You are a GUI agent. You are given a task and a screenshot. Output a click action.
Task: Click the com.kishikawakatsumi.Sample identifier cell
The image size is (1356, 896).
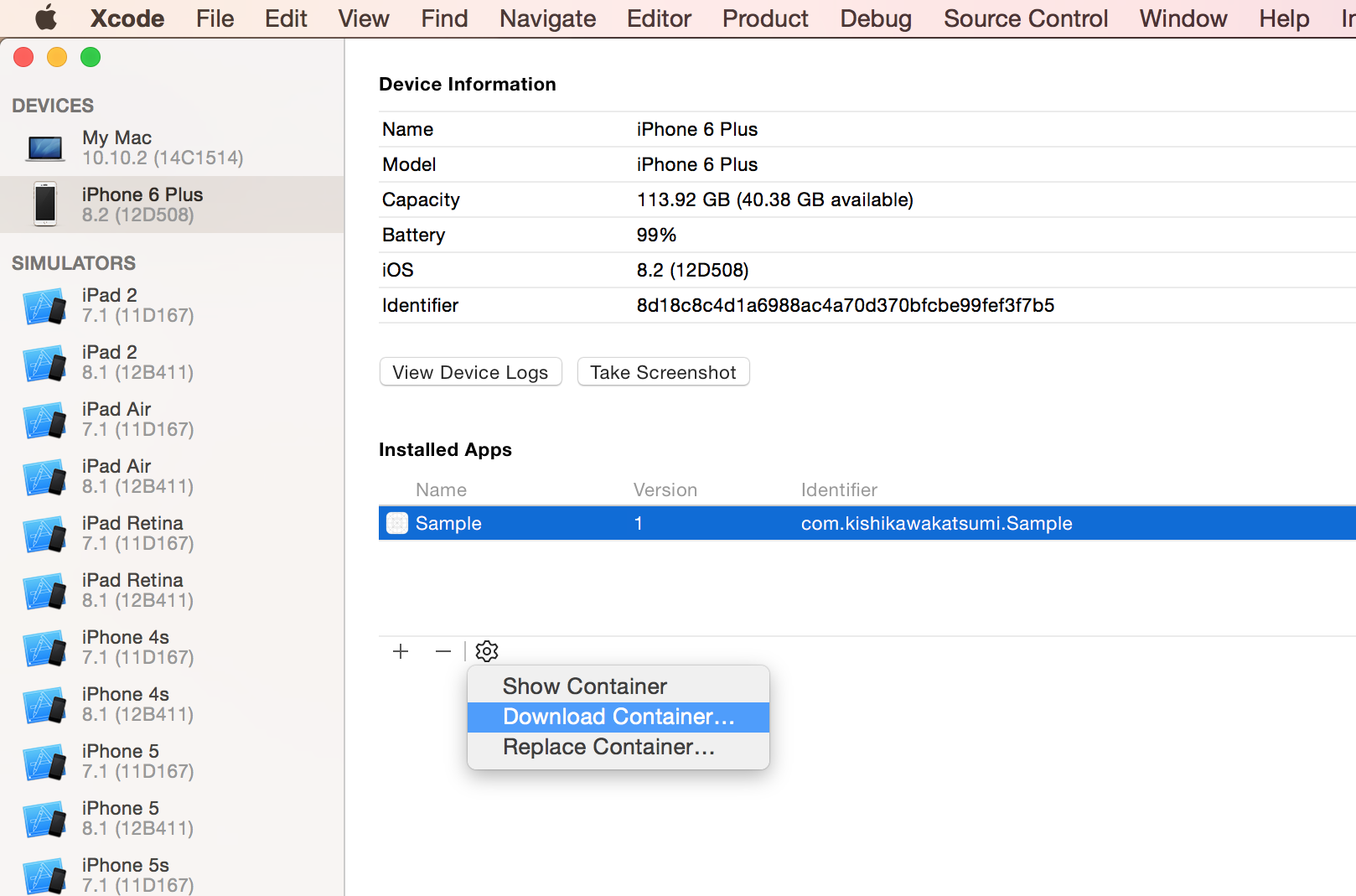(x=936, y=523)
